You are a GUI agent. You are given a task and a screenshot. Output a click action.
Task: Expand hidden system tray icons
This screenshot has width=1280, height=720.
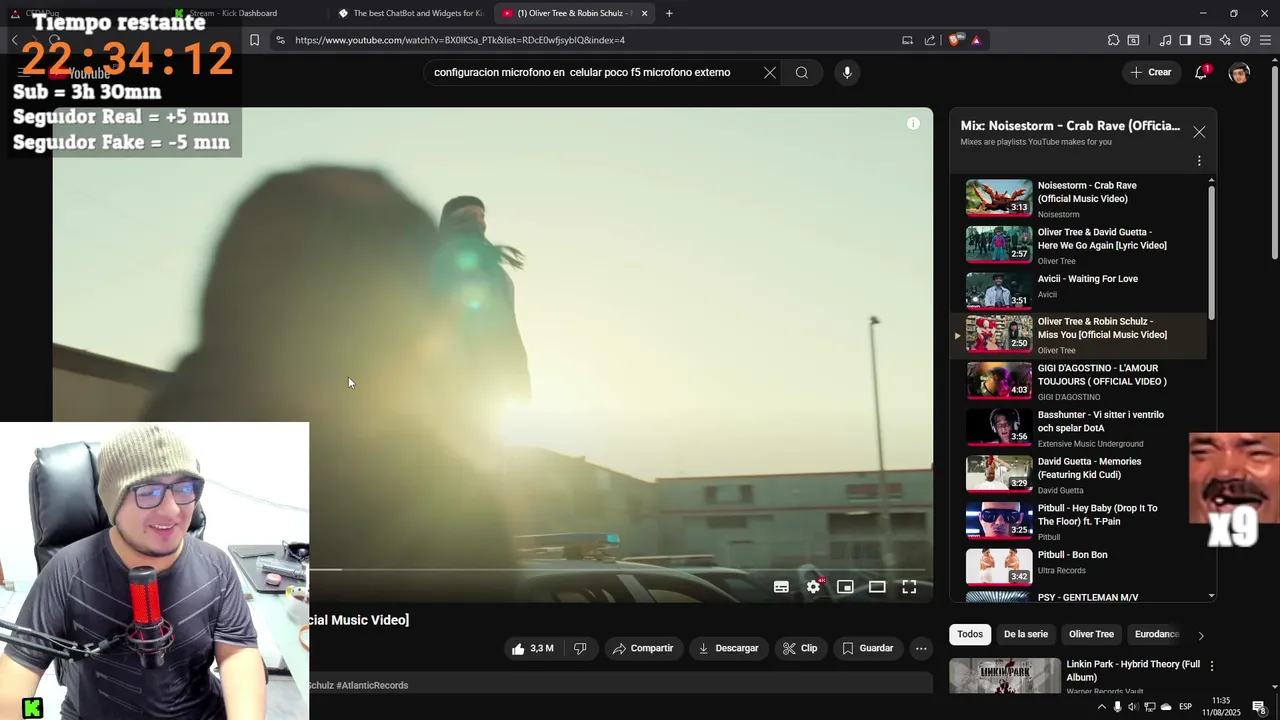[1102, 707]
